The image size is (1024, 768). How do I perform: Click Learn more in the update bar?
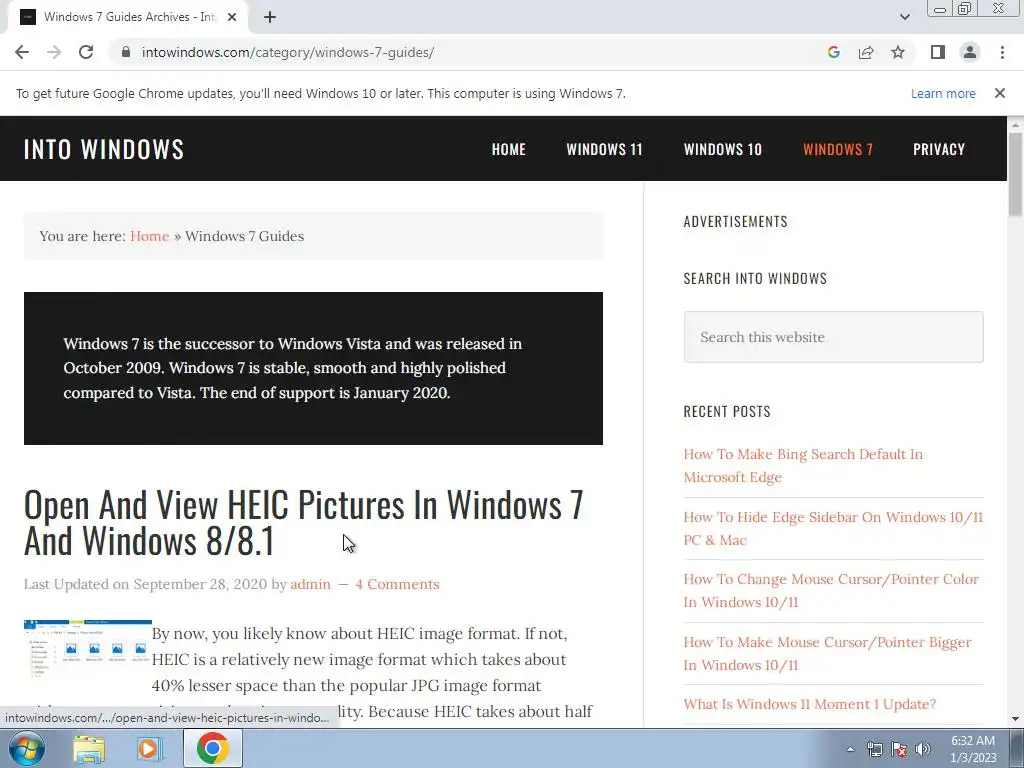click(x=943, y=93)
